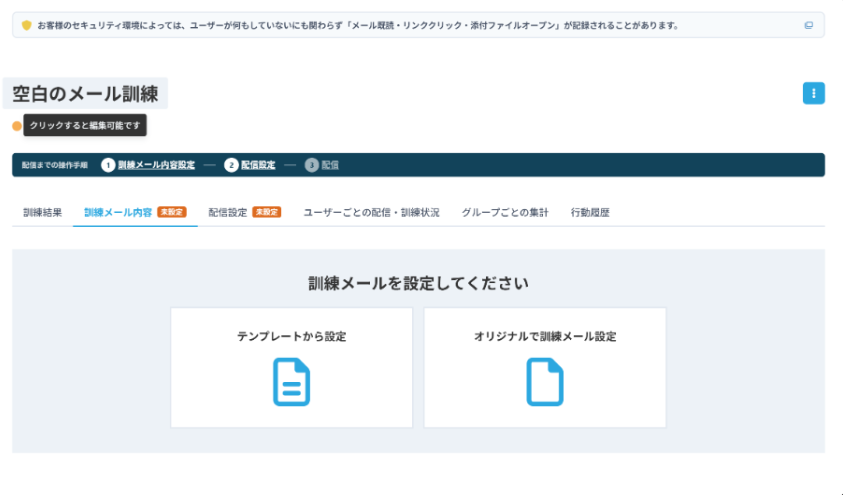The width and height of the screenshot is (843, 495).
Task: Click the orange status dot under the title
Action: [x=17, y=126]
